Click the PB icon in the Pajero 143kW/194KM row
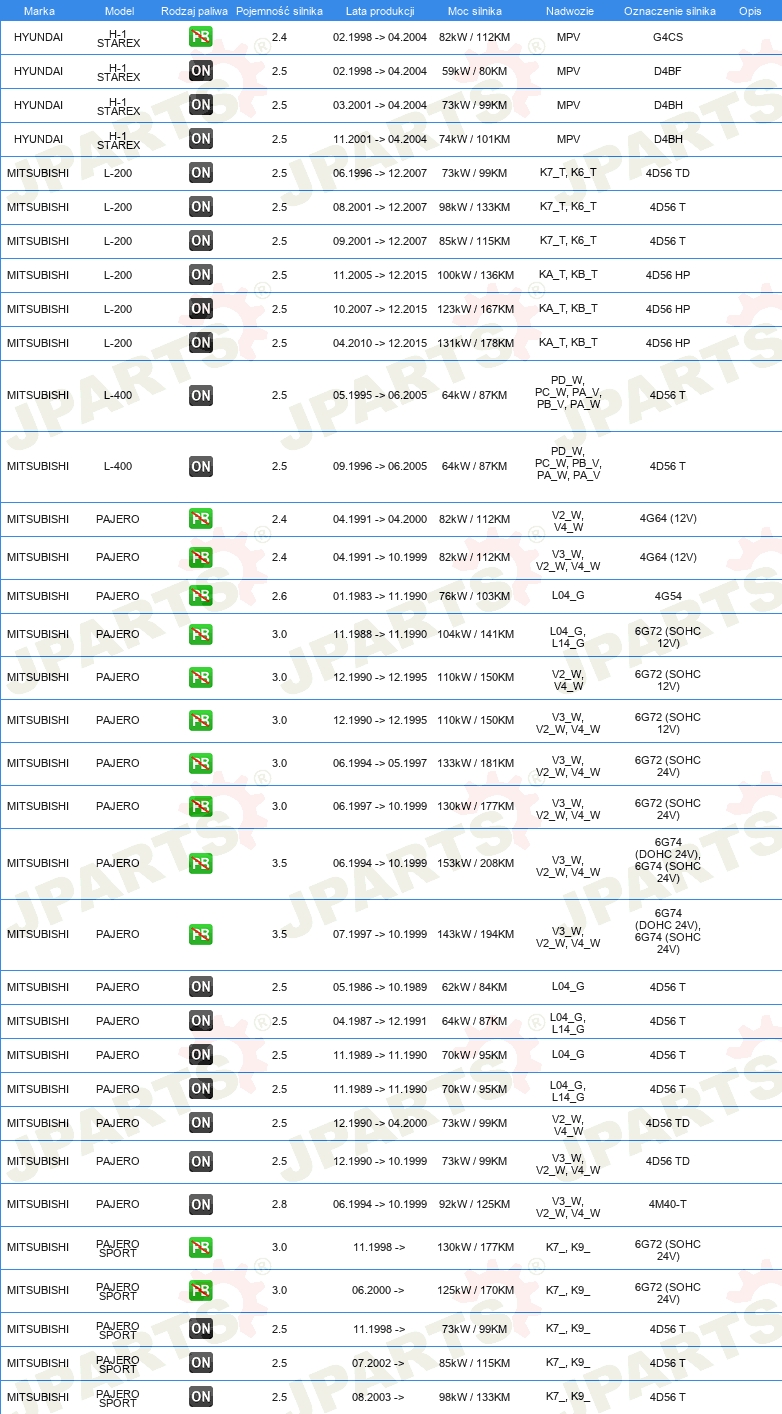Screen dimensions: 782x1414 click(x=201, y=934)
